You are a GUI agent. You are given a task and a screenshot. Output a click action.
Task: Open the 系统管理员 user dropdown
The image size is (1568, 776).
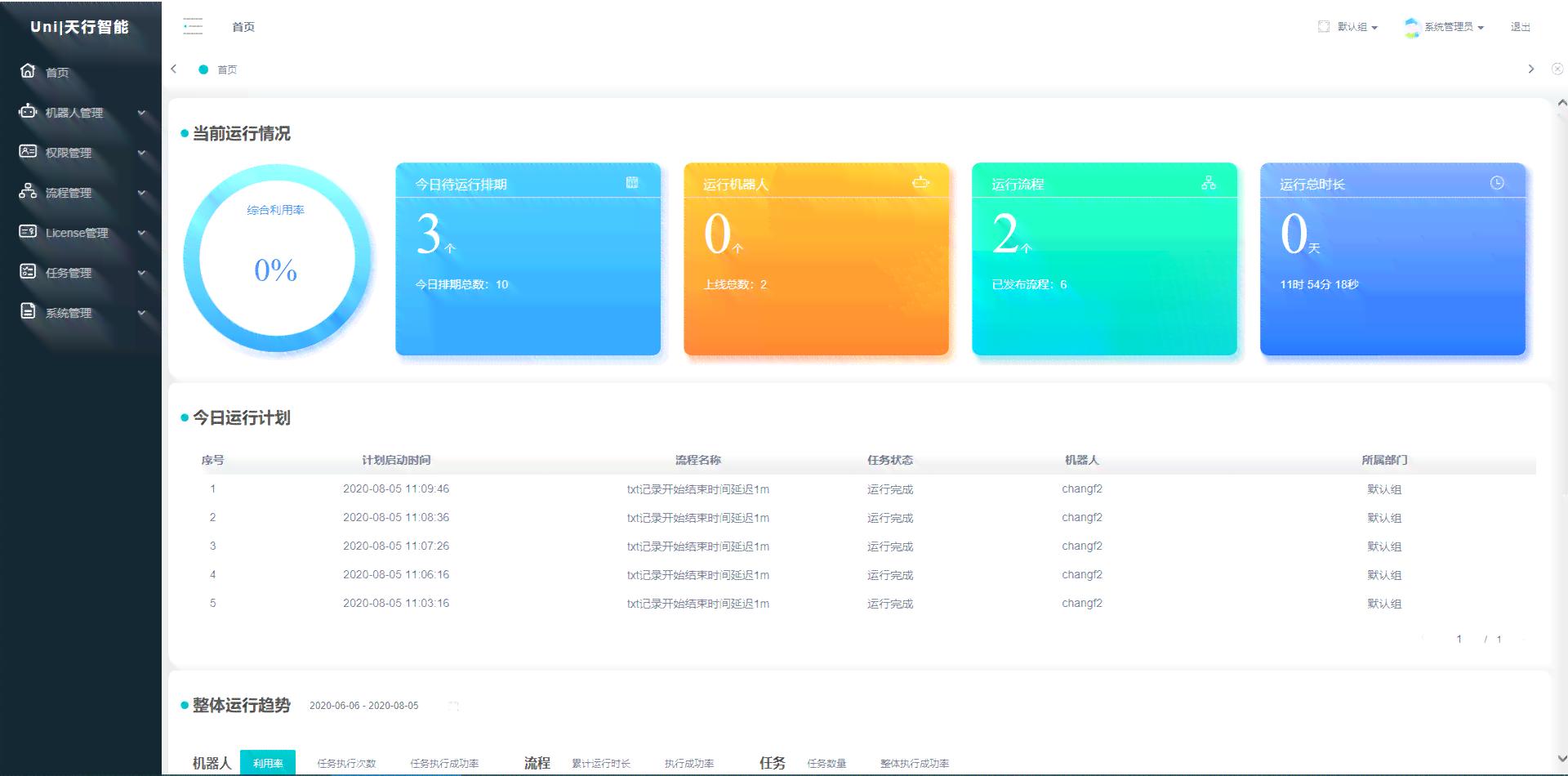(x=1454, y=27)
